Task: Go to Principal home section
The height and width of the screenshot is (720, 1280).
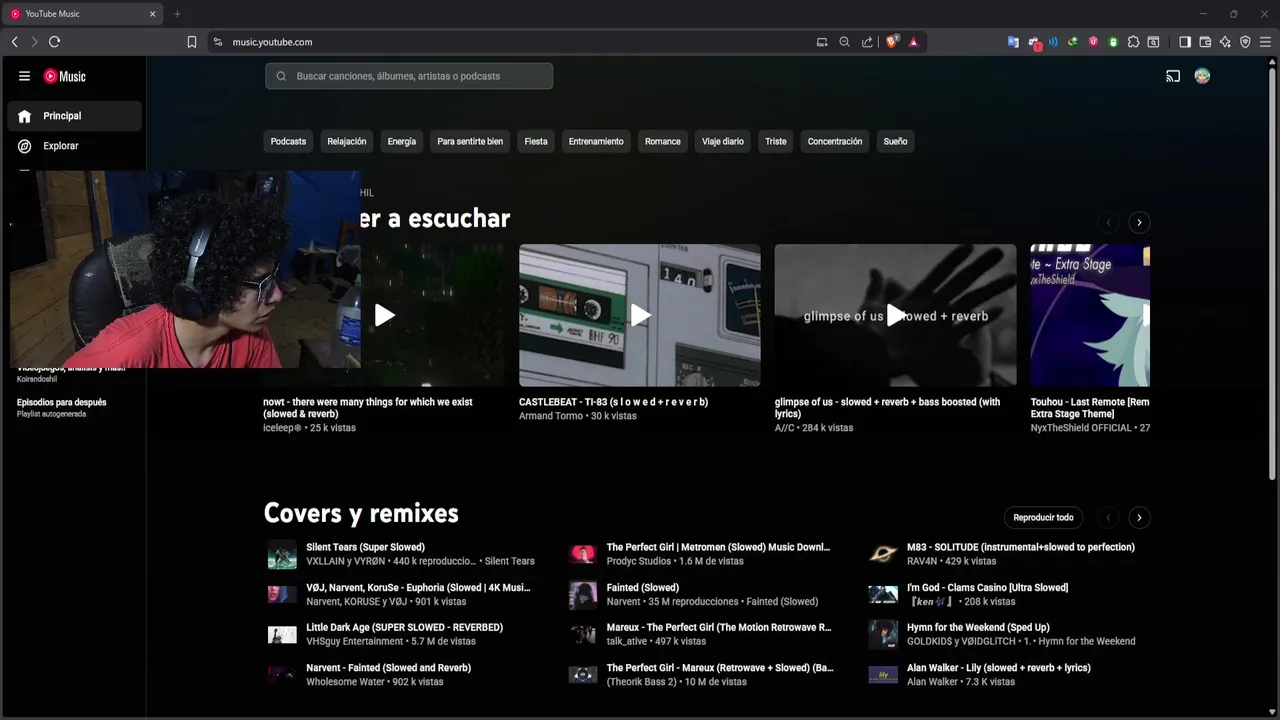Action: (74, 116)
